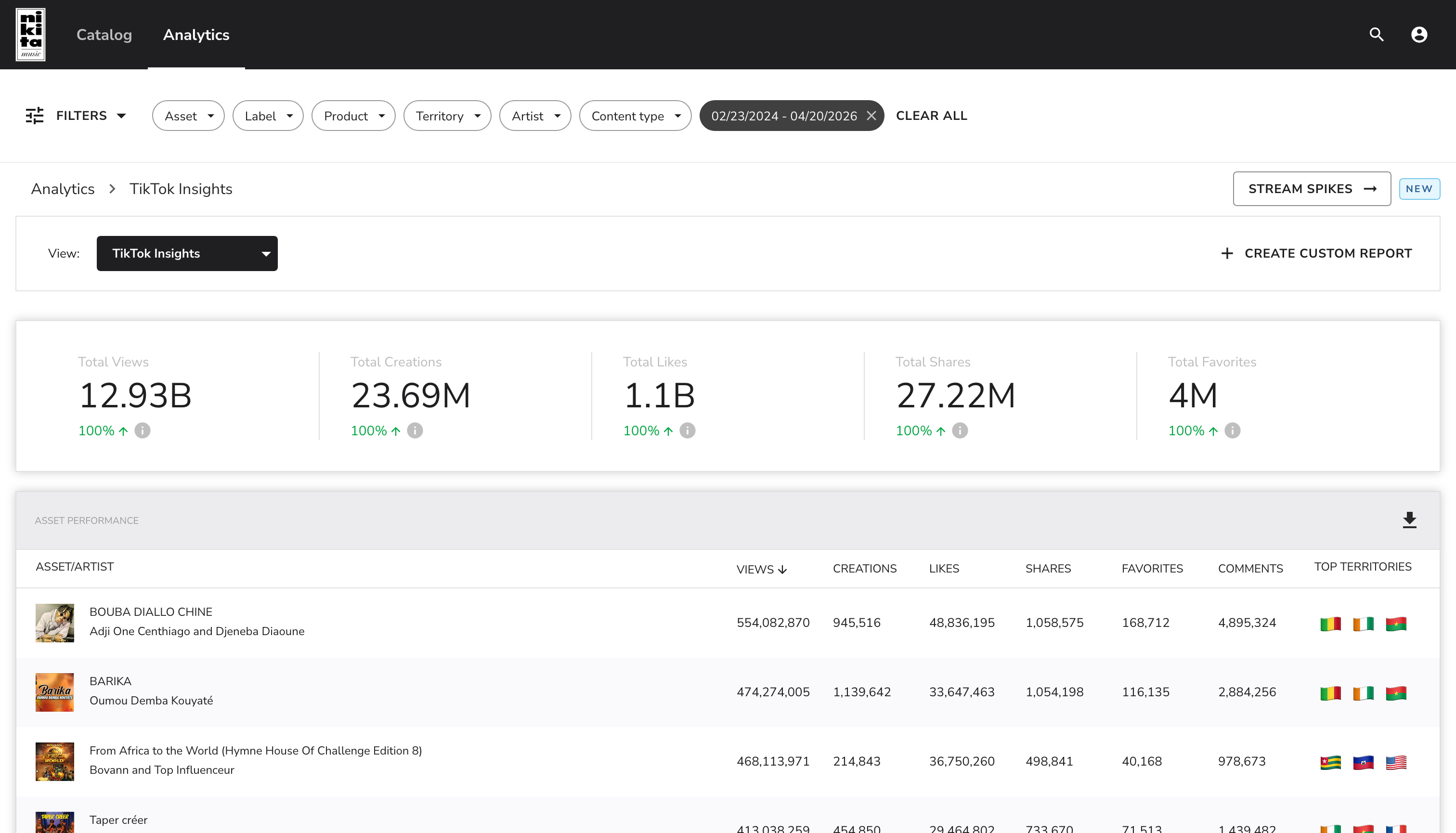Screen dimensions: 1456x833
Task: Show info for Total Views change
Action: point(143,430)
